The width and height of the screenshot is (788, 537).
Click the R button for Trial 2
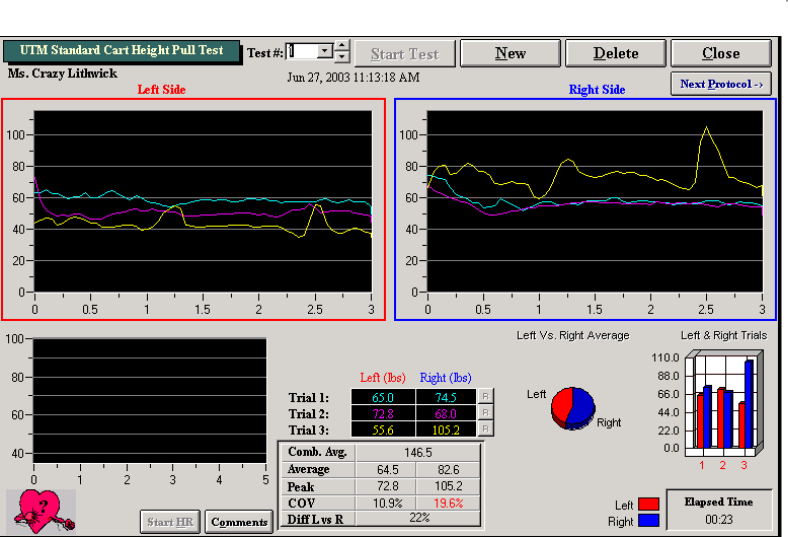pyautogui.click(x=485, y=412)
